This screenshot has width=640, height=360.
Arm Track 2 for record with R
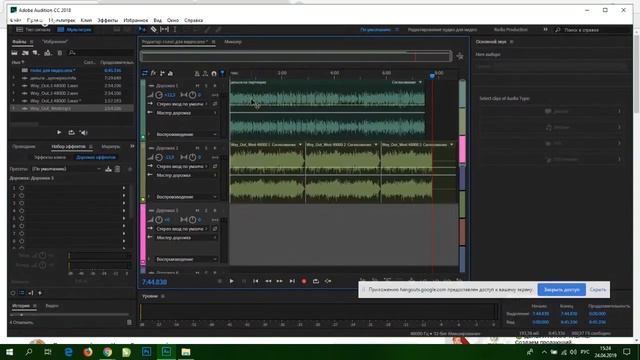(215, 148)
